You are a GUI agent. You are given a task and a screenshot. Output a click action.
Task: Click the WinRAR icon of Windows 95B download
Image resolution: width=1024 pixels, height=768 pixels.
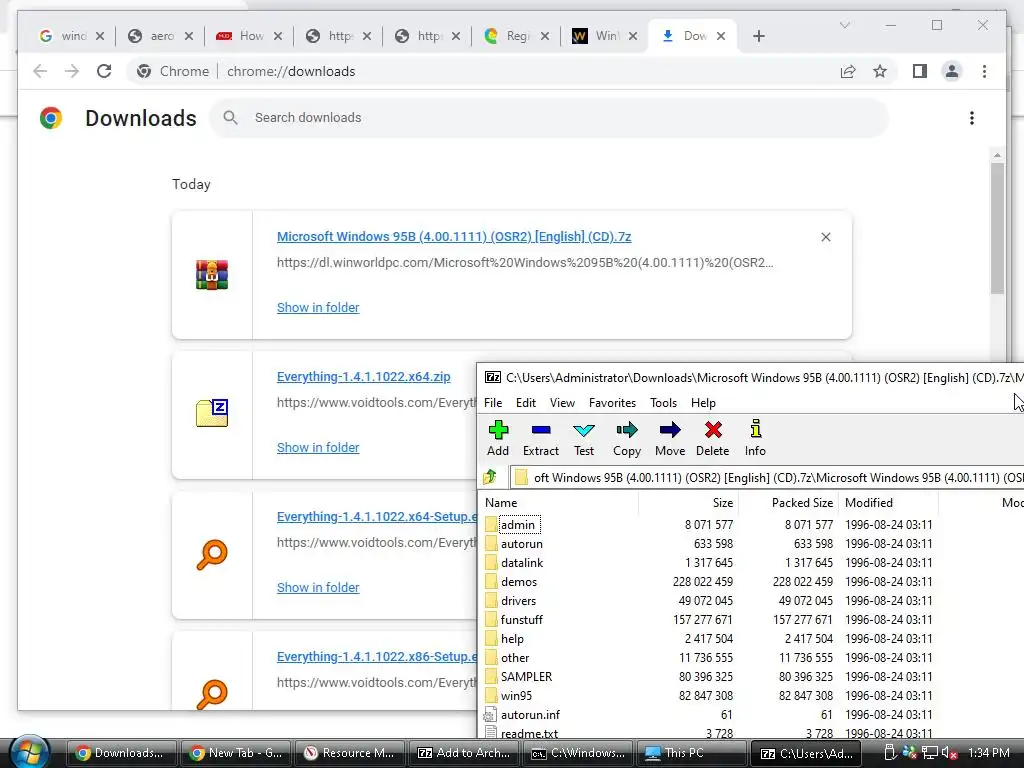pos(212,274)
